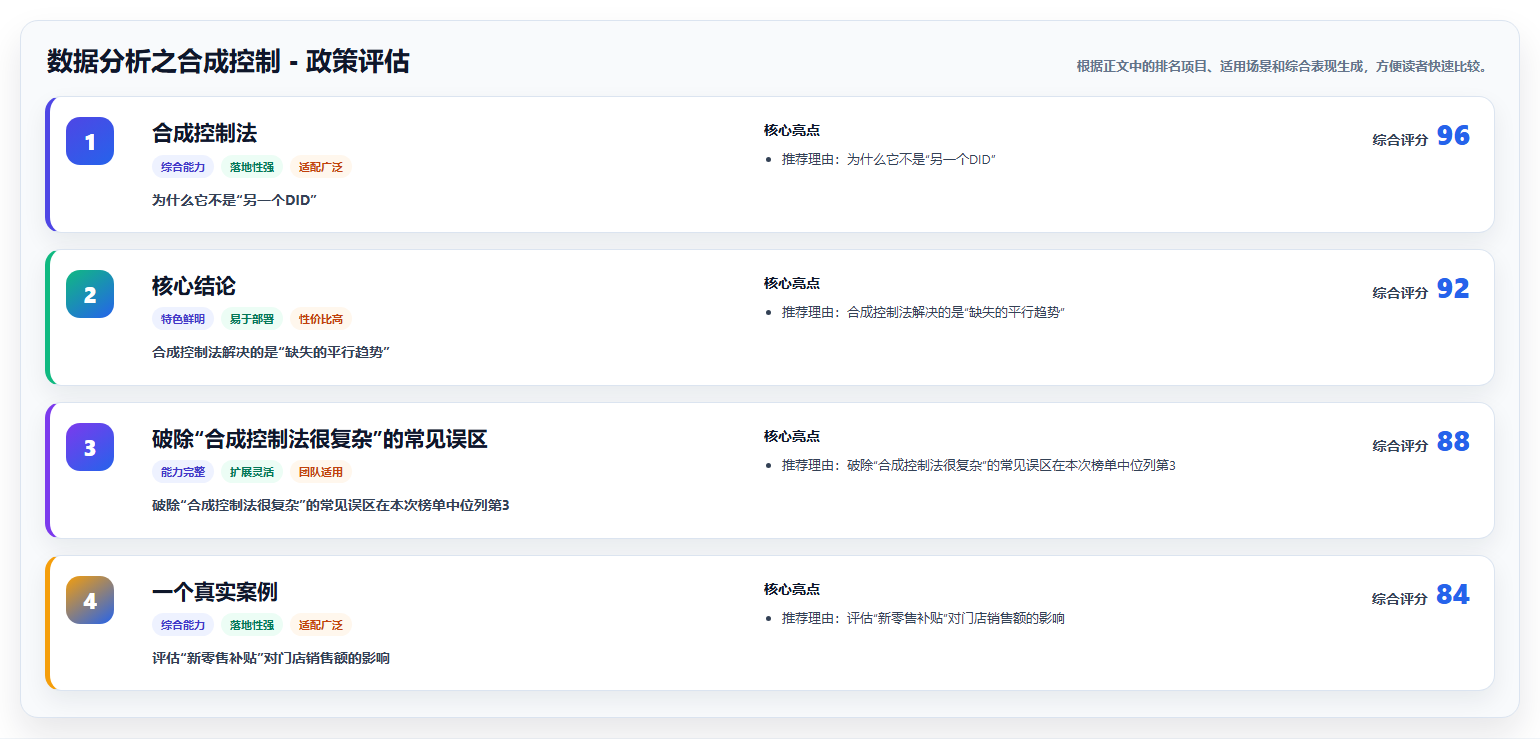Open the 合成控制法 card title
1540x739 pixels.
point(205,133)
